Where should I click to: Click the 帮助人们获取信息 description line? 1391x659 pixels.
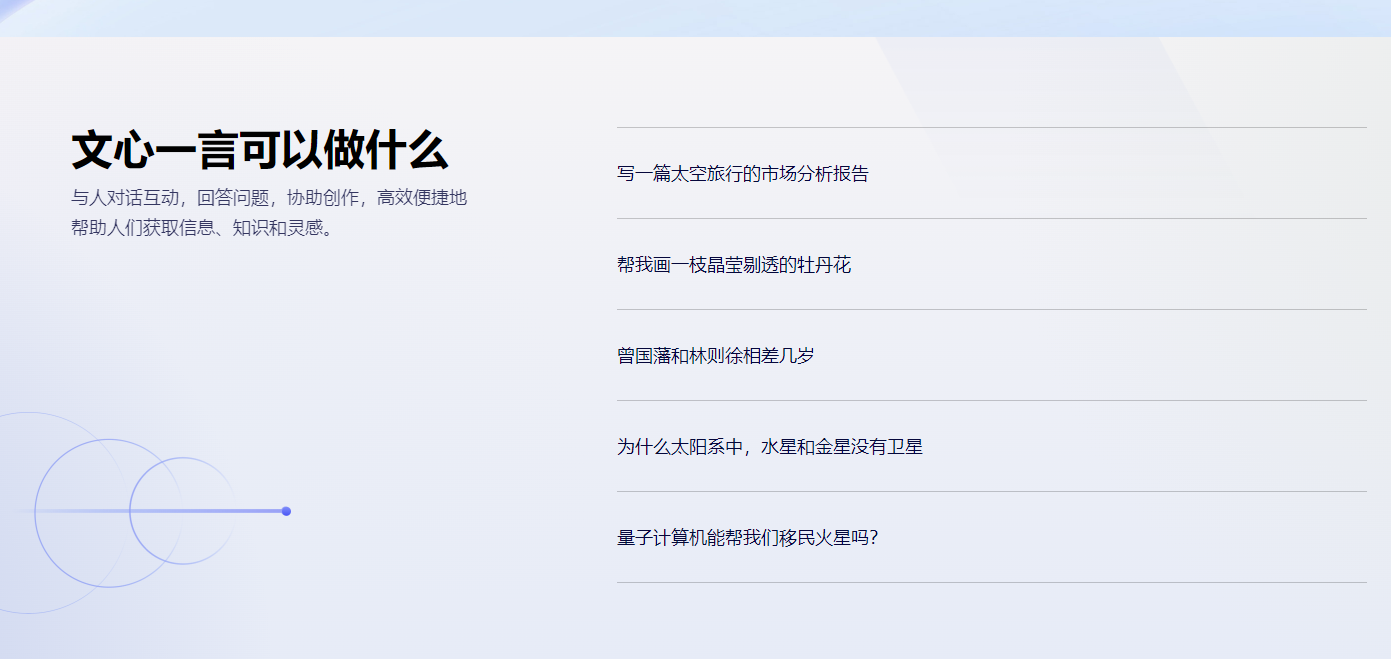[201, 227]
